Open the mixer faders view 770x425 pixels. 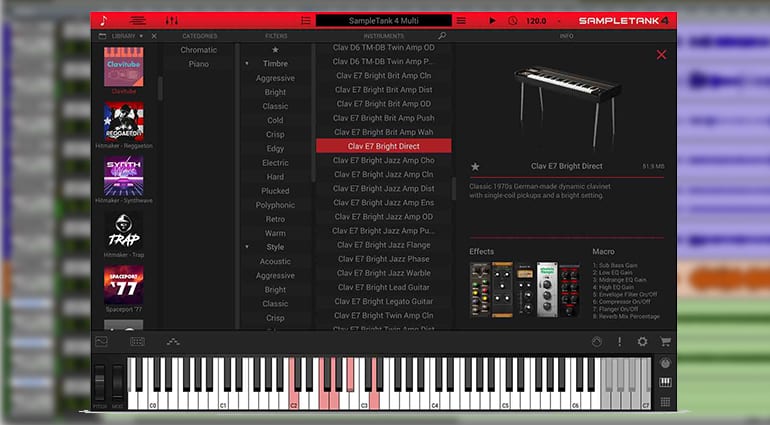[x=172, y=21]
